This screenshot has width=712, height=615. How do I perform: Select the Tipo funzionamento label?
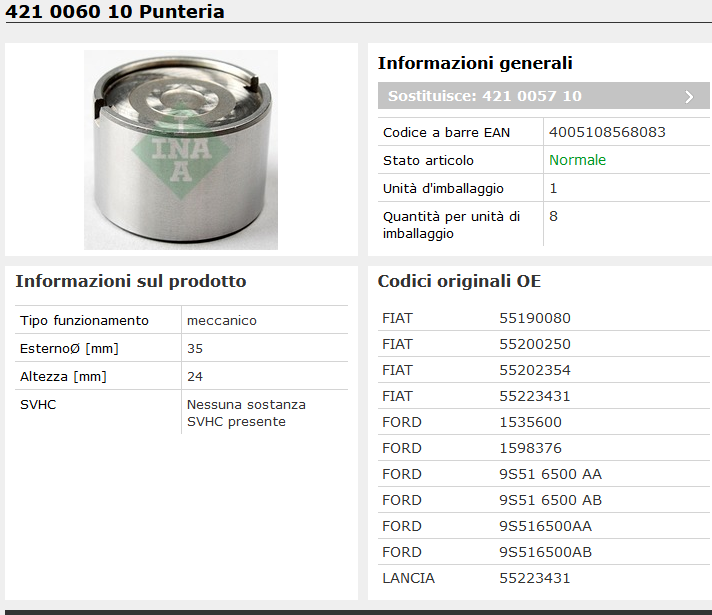pyautogui.click(x=84, y=321)
